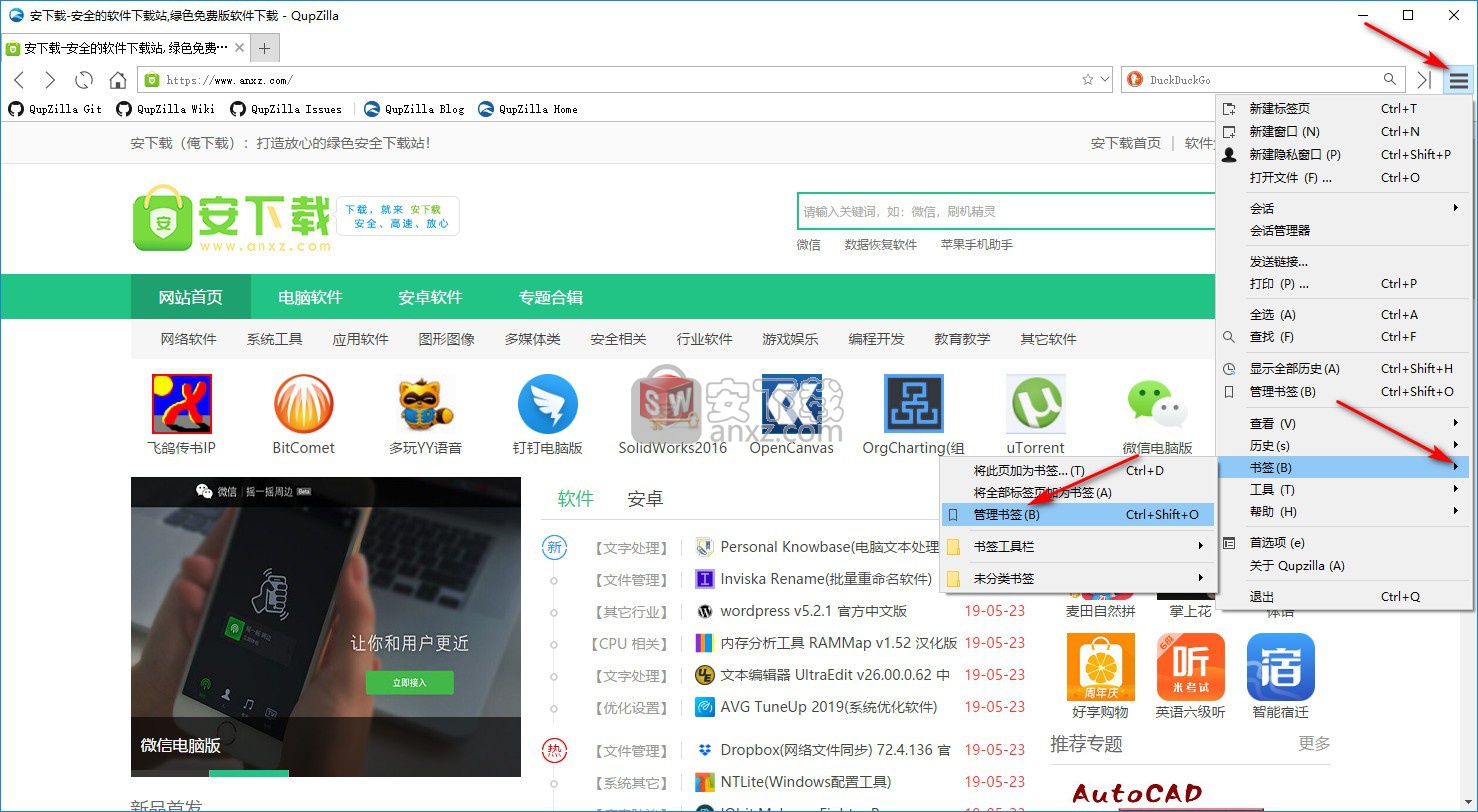Bookmark this page with the star icon
The image size is (1478, 812).
tap(1088, 79)
